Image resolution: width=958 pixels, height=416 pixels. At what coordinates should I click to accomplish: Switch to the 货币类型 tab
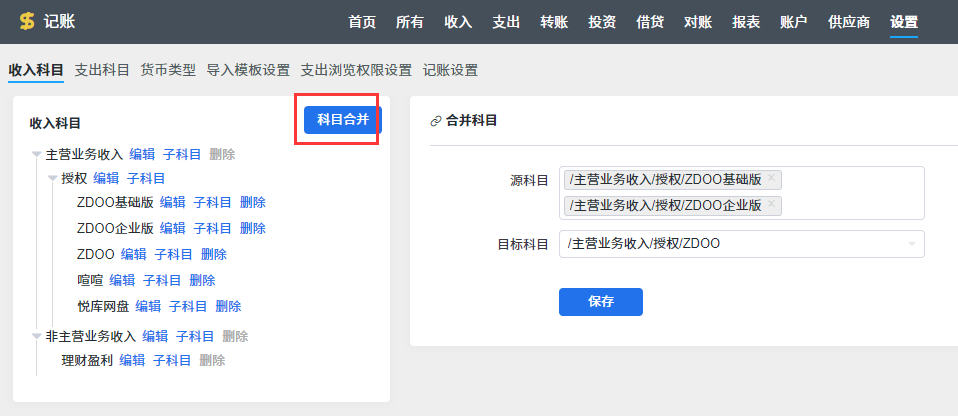(168, 70)
